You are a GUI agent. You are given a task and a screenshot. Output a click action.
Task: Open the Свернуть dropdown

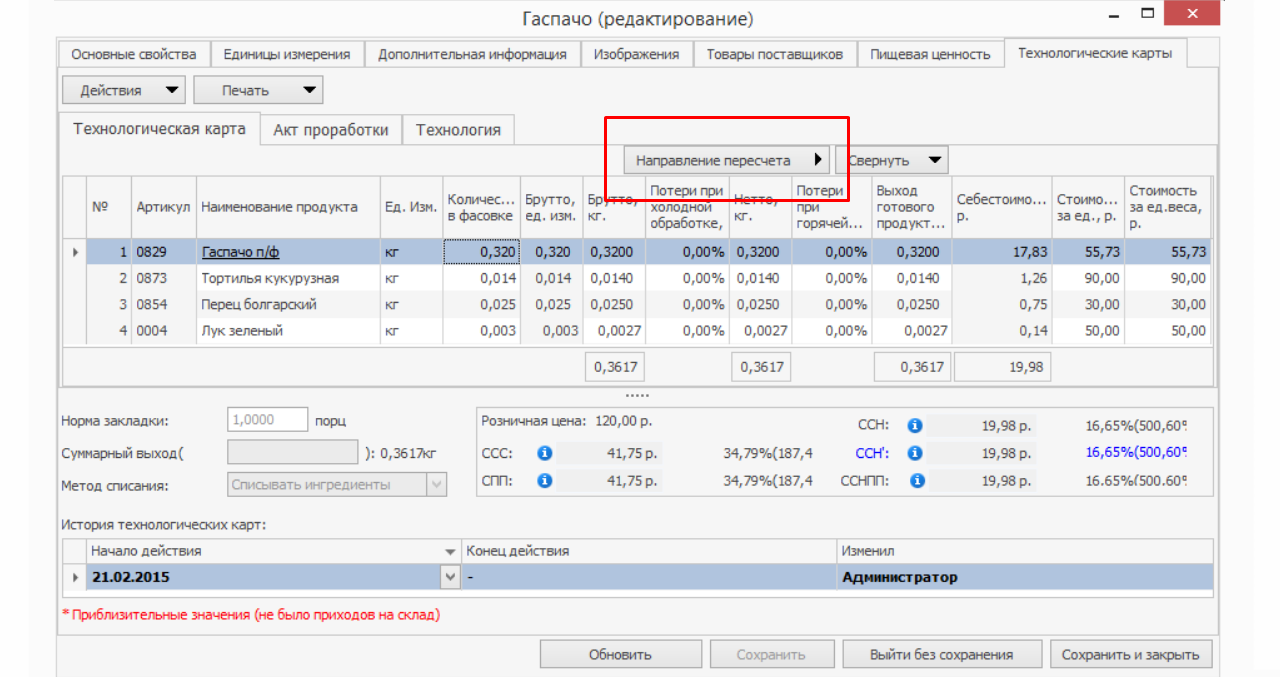[893, 160]
